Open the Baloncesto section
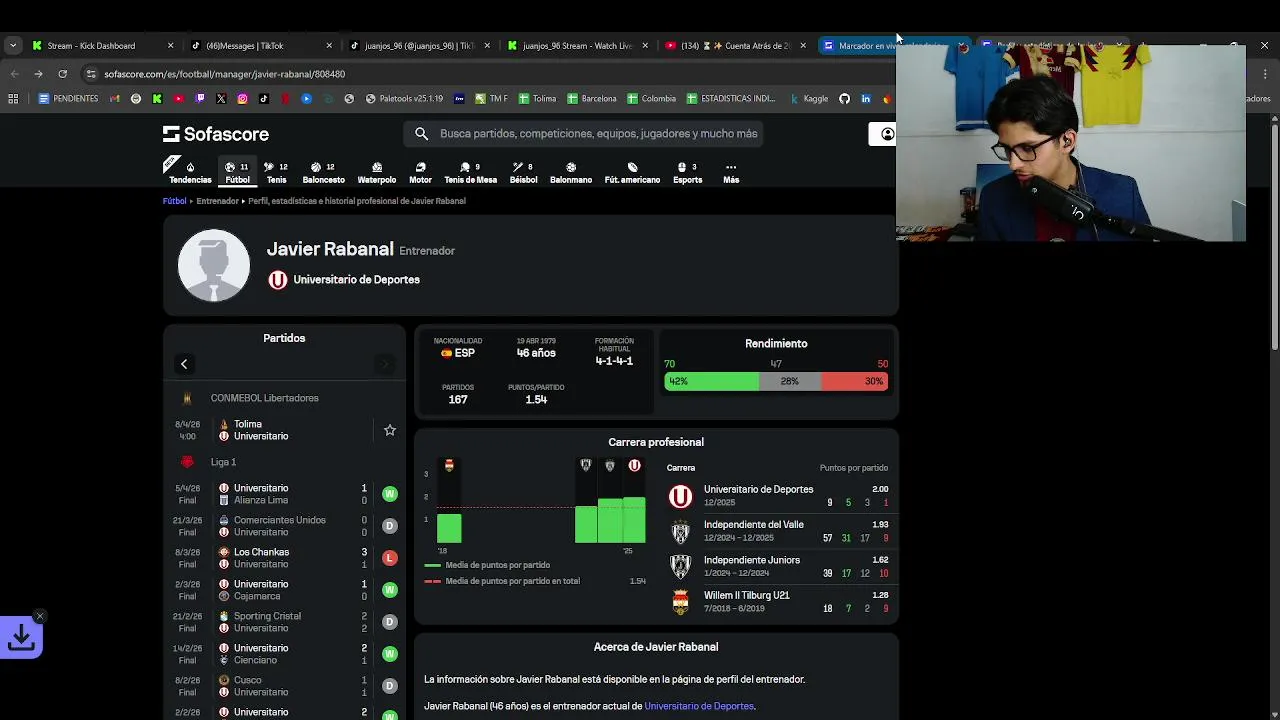Viewport: 1280px width, 720px height. [x=323, y=173]
